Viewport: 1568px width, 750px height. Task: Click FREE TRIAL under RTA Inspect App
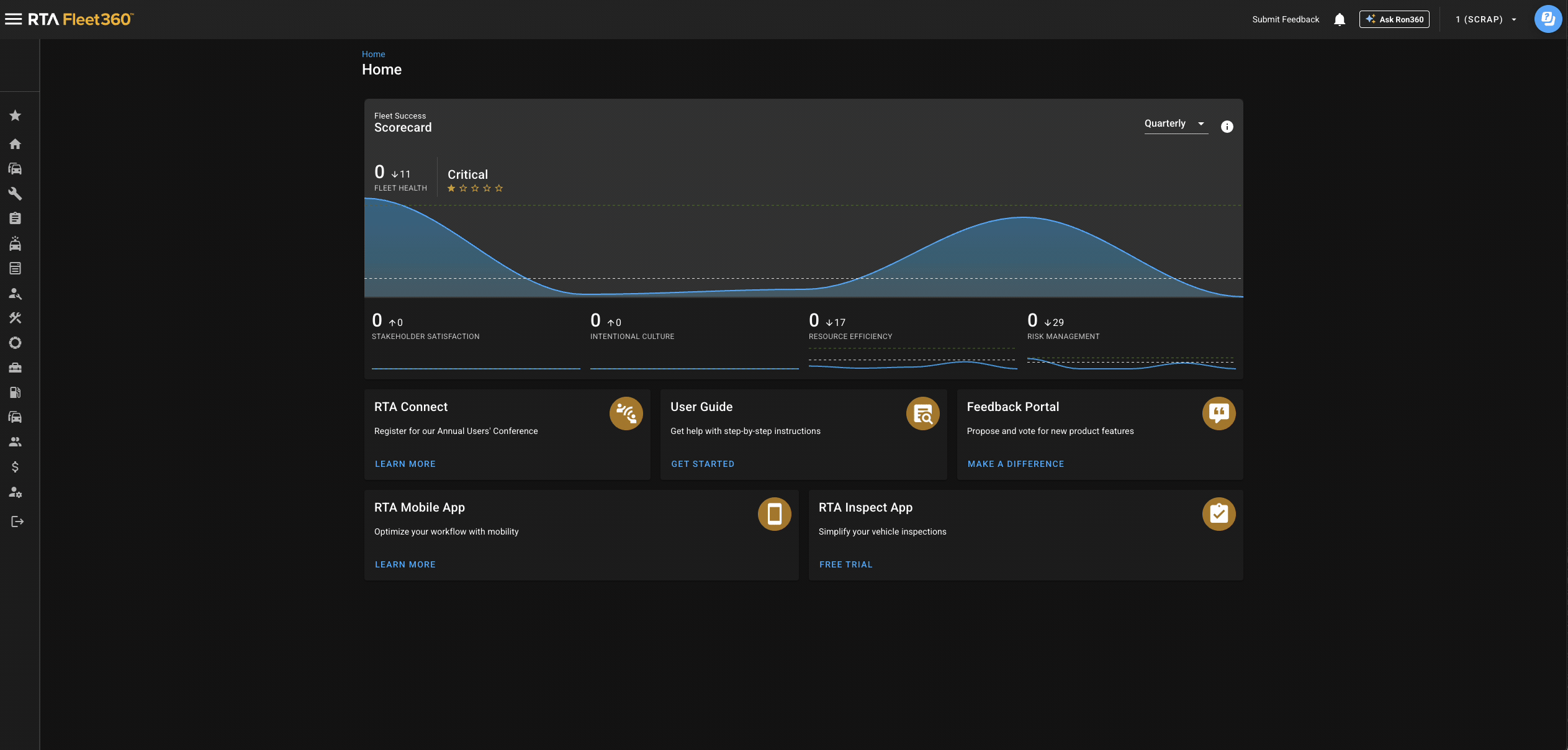846,564
